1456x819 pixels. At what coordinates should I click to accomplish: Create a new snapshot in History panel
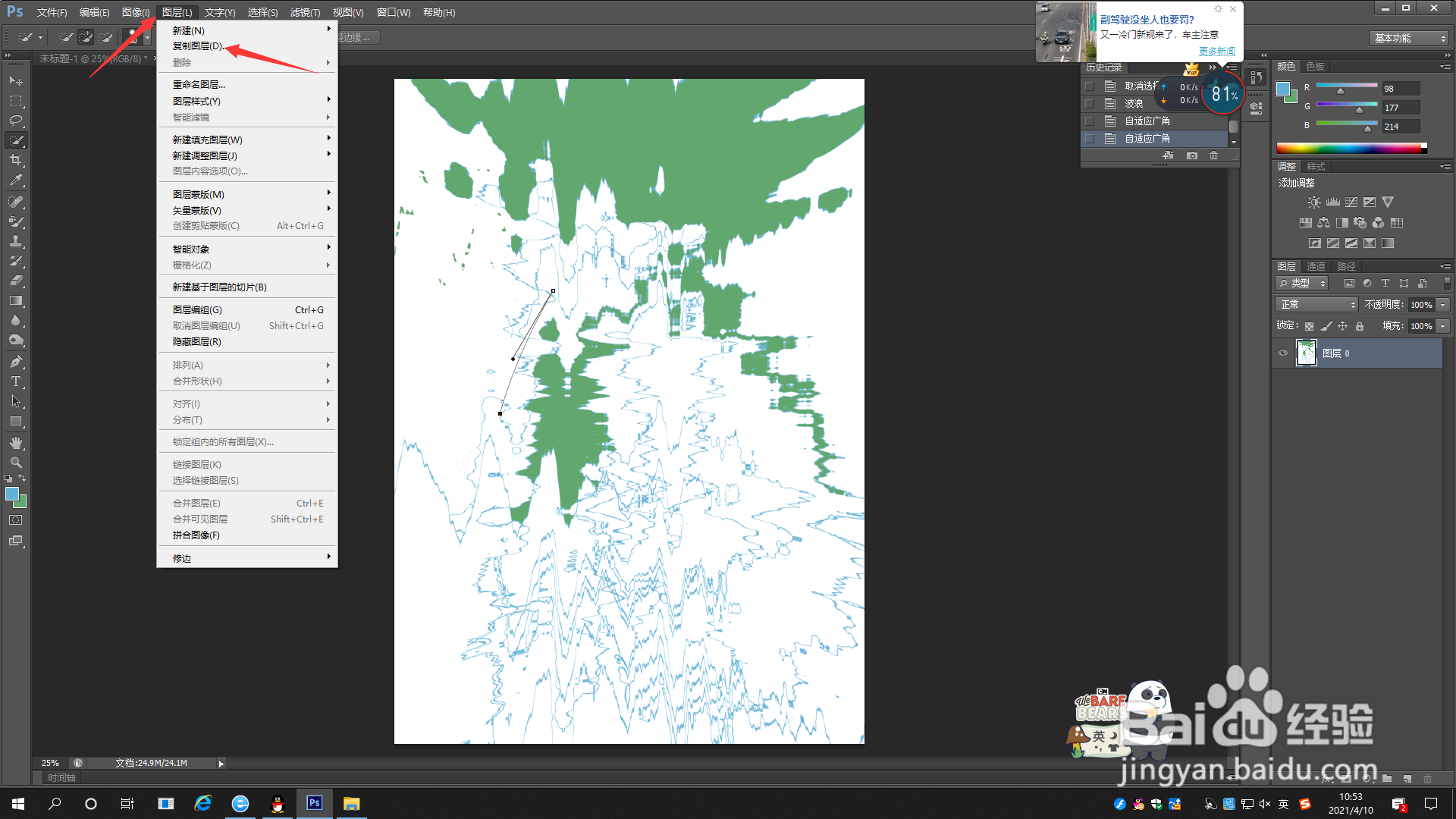1192,155
